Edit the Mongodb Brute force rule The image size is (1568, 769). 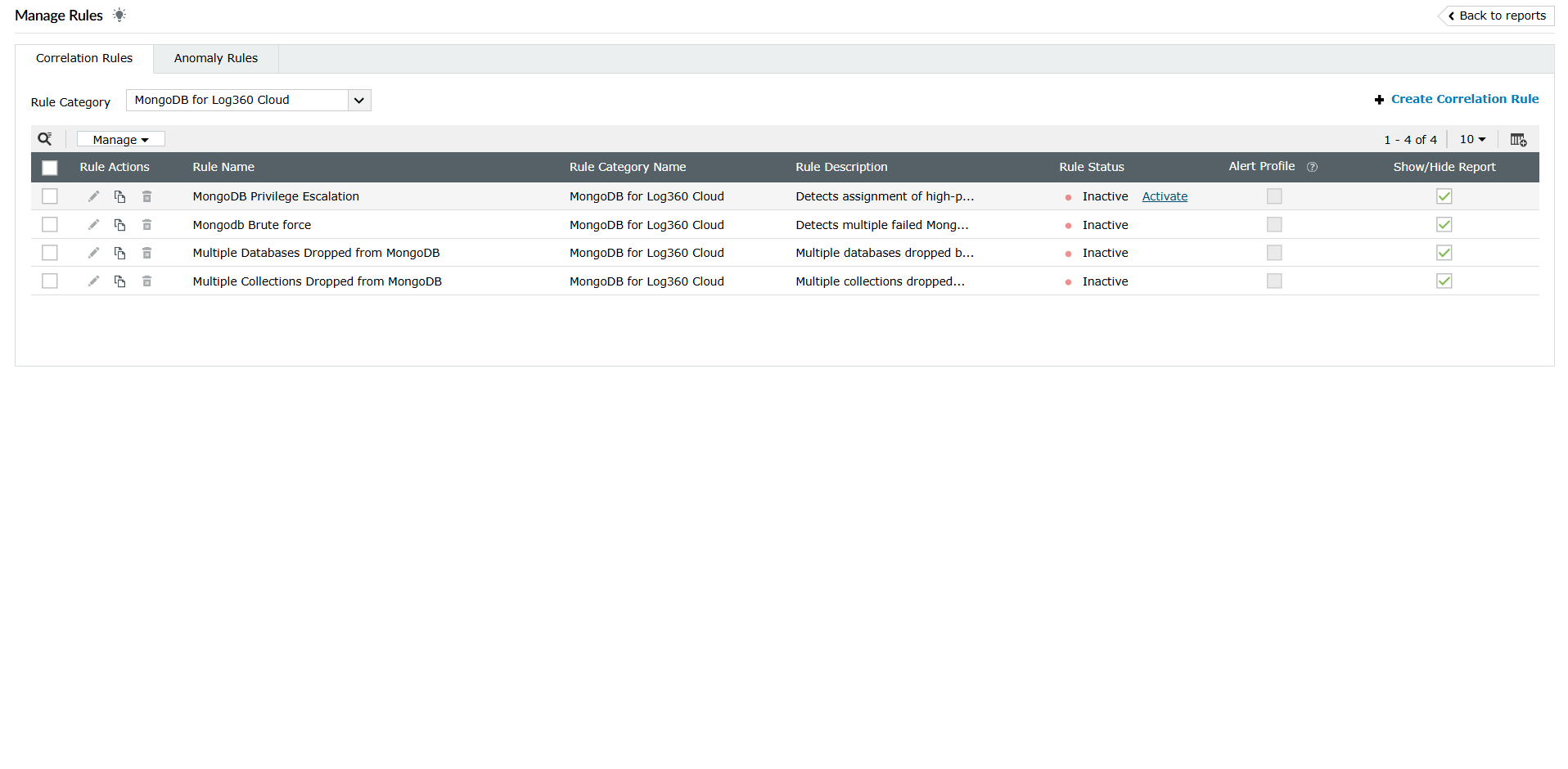click(x=93, y=224)
